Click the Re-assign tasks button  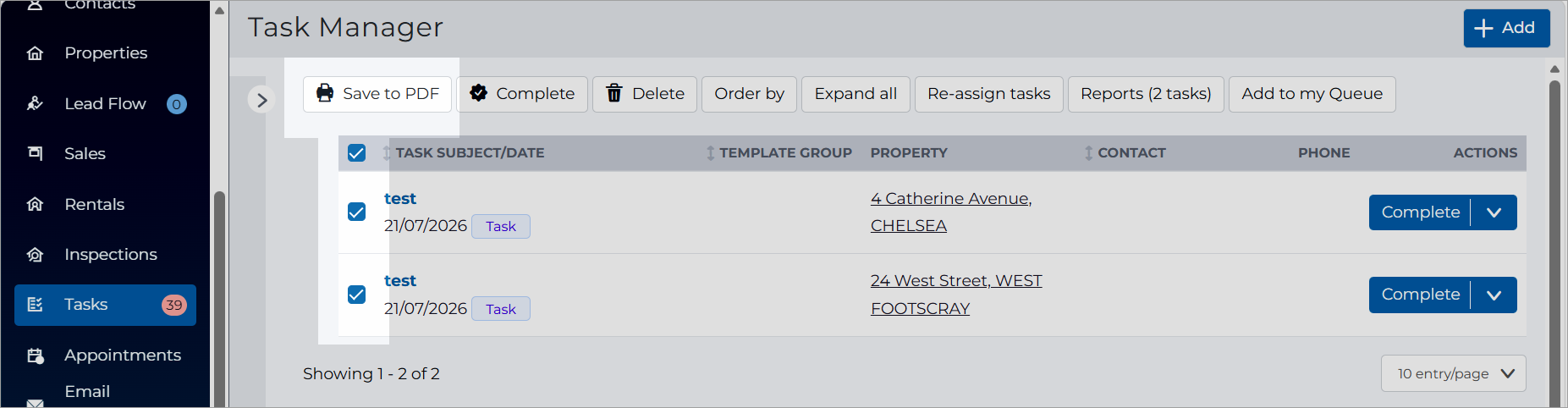point(988,94)
